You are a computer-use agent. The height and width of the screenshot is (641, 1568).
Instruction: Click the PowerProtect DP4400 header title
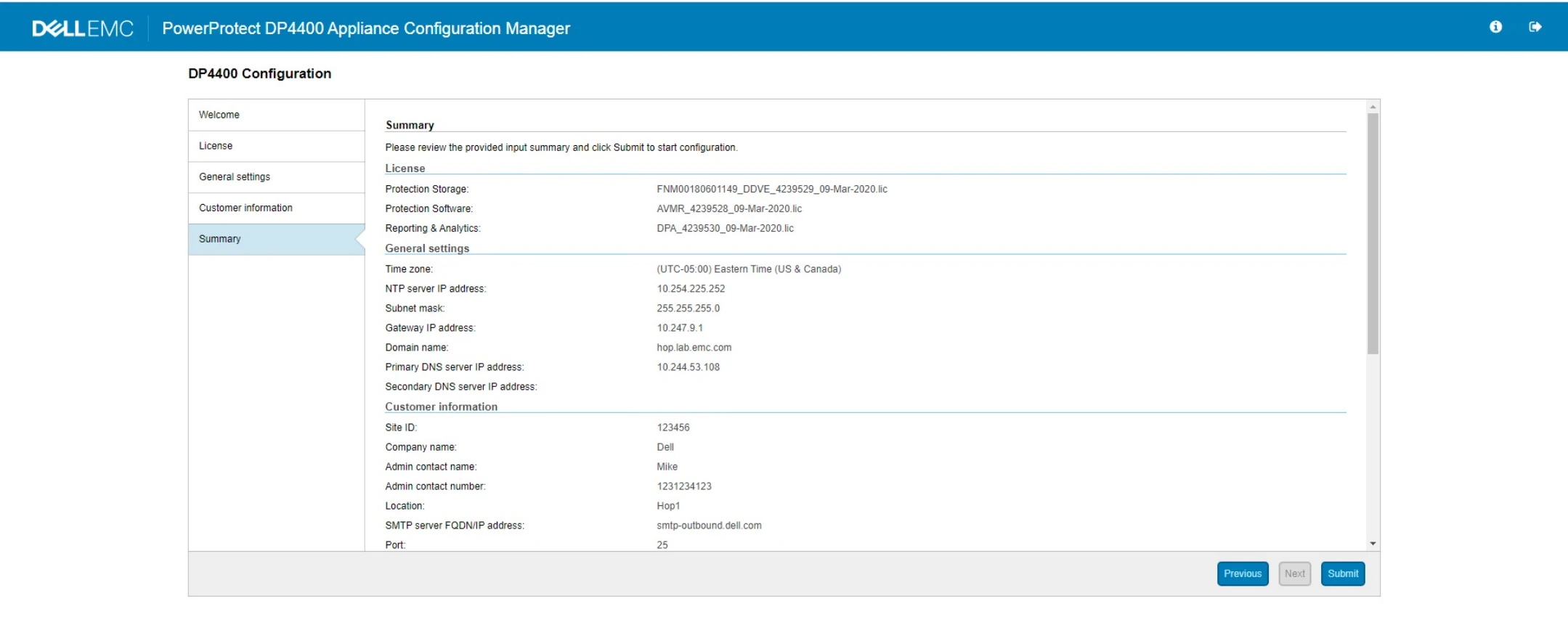pos(366,28)
